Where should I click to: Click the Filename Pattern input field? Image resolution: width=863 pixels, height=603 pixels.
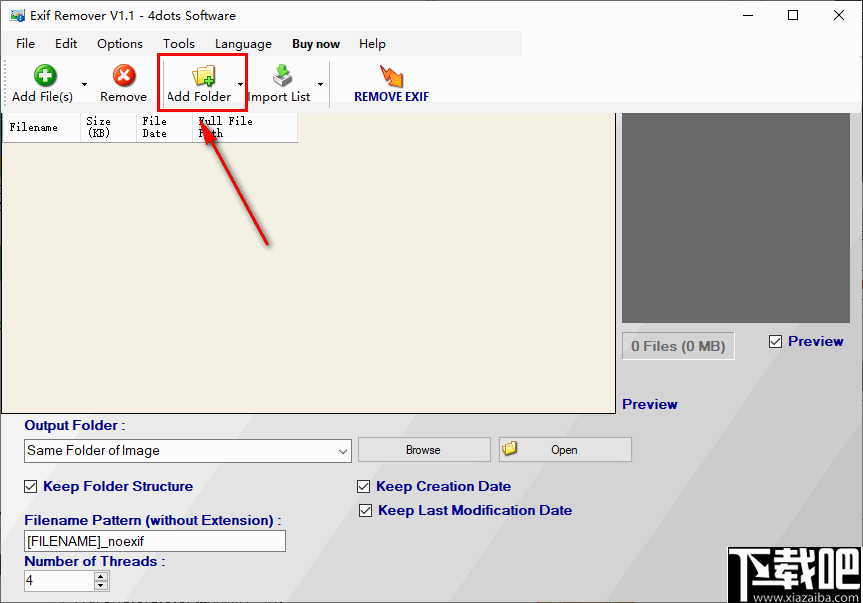[x=154, y=540]
